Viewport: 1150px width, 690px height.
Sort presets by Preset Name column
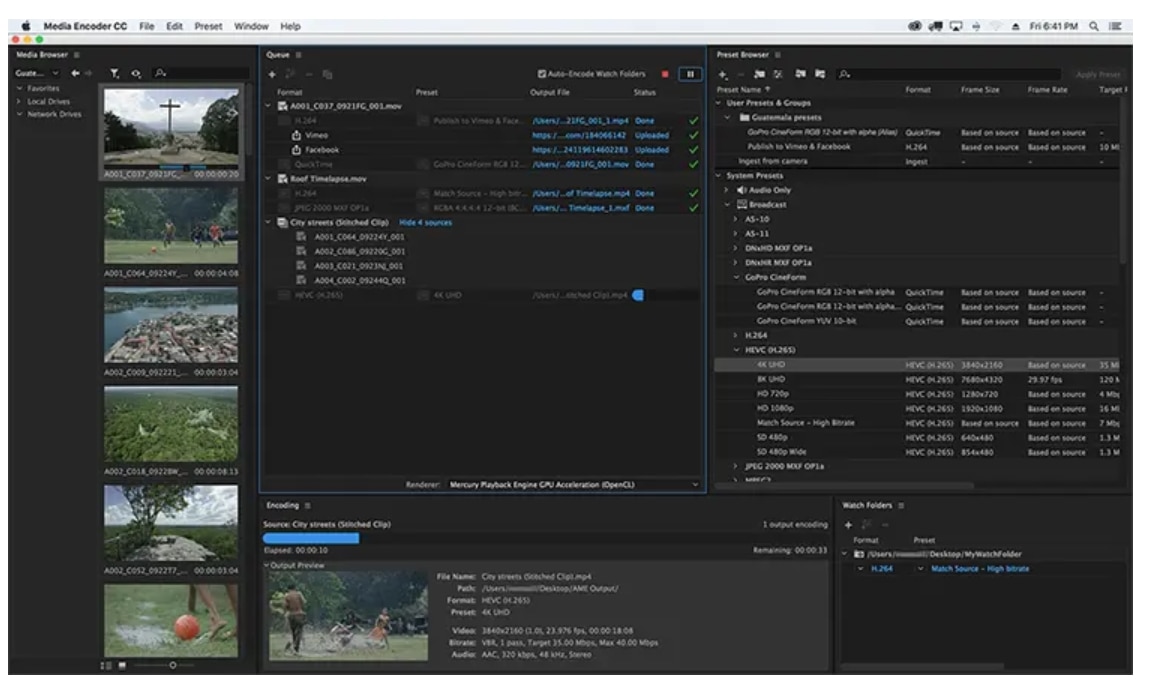pos(742,90)
